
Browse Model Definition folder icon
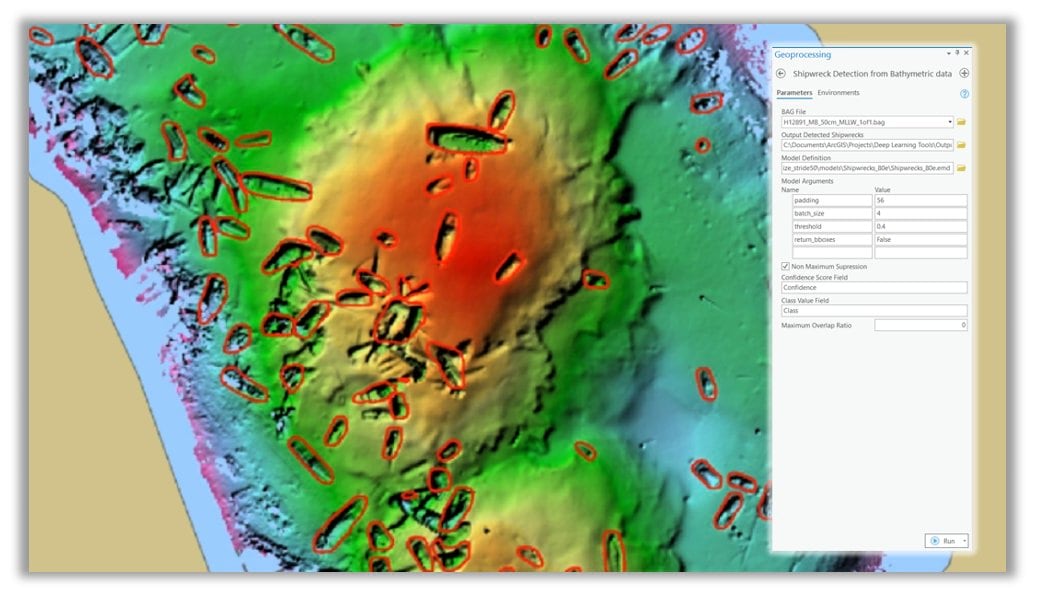(x=961, y=168)
